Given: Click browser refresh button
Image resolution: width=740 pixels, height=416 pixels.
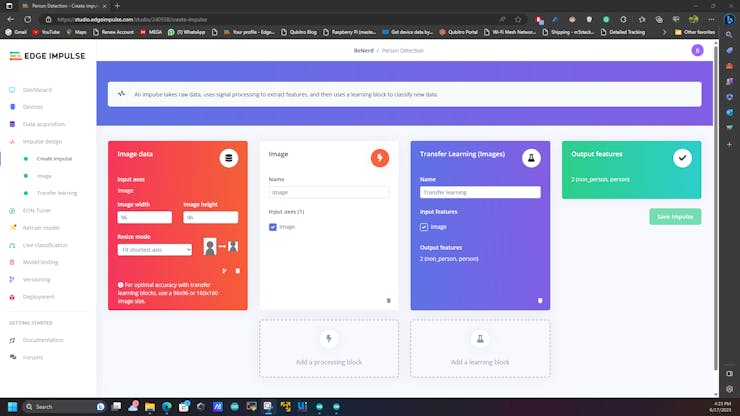Looking at the screenshot, I should click(28, 19).
